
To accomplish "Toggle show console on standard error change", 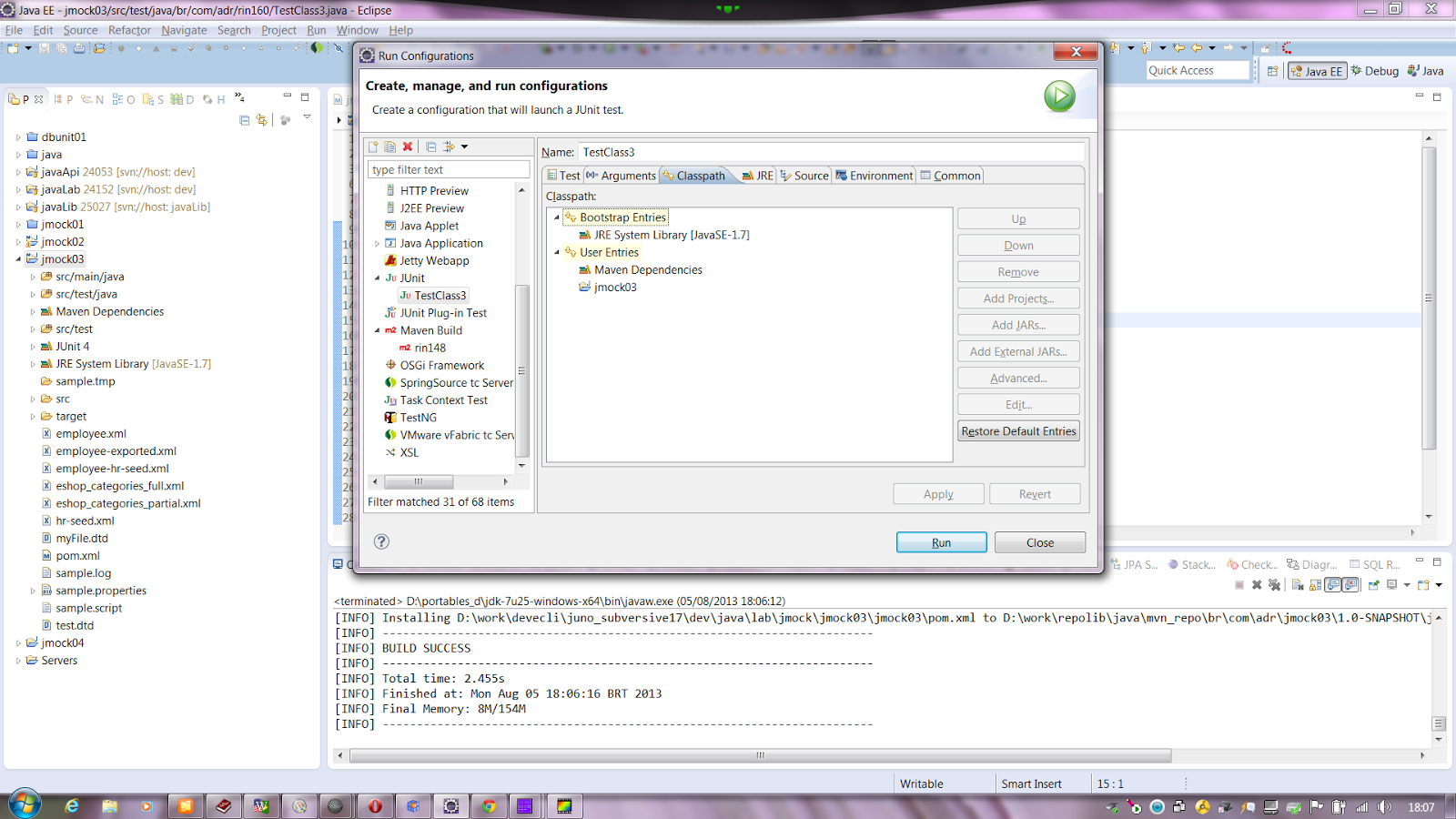I will point(1350,585).
